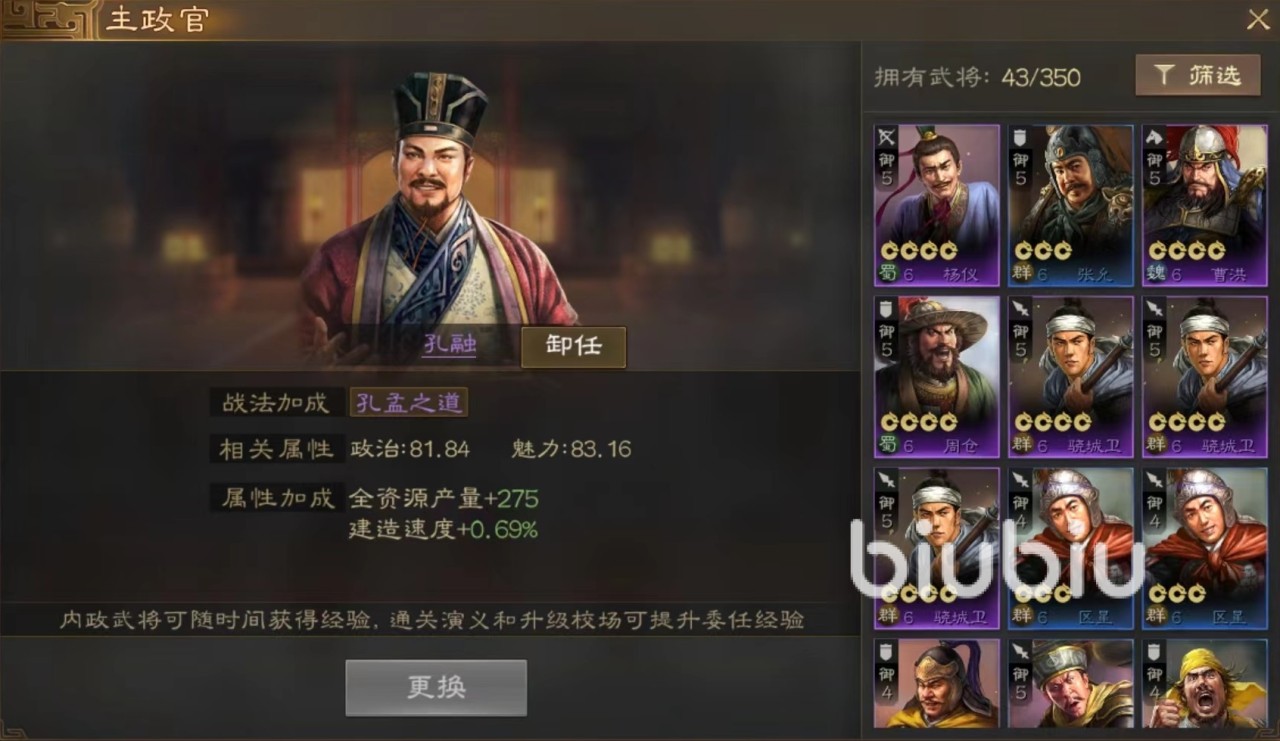
Task: Select the yellow-turban general card at bottom right
Action: pyautogui.click(x=1205, y=684)
